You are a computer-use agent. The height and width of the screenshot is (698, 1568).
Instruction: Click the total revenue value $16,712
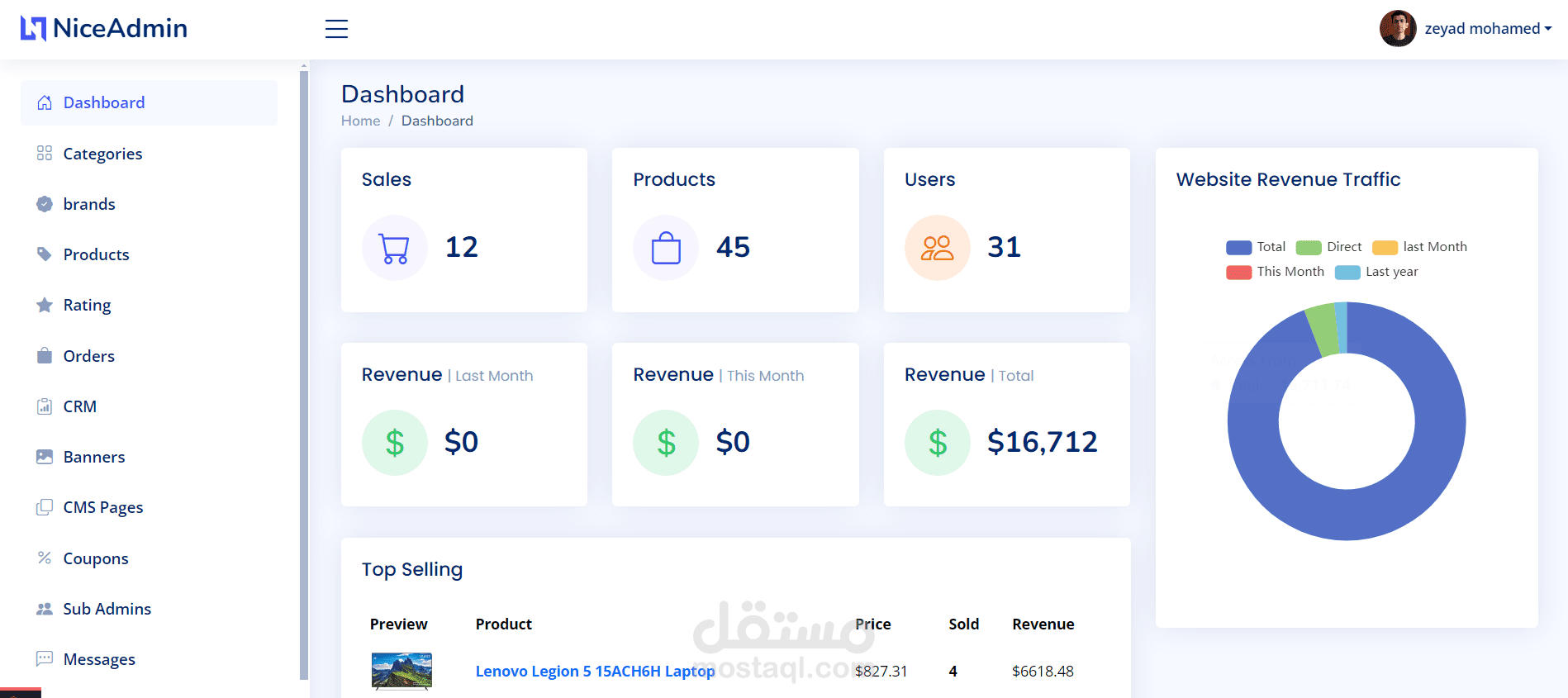coord(1043,442)
